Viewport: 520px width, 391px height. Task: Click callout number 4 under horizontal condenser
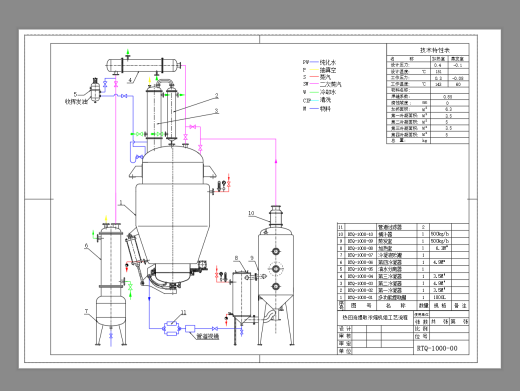click(x=130, y=80)
